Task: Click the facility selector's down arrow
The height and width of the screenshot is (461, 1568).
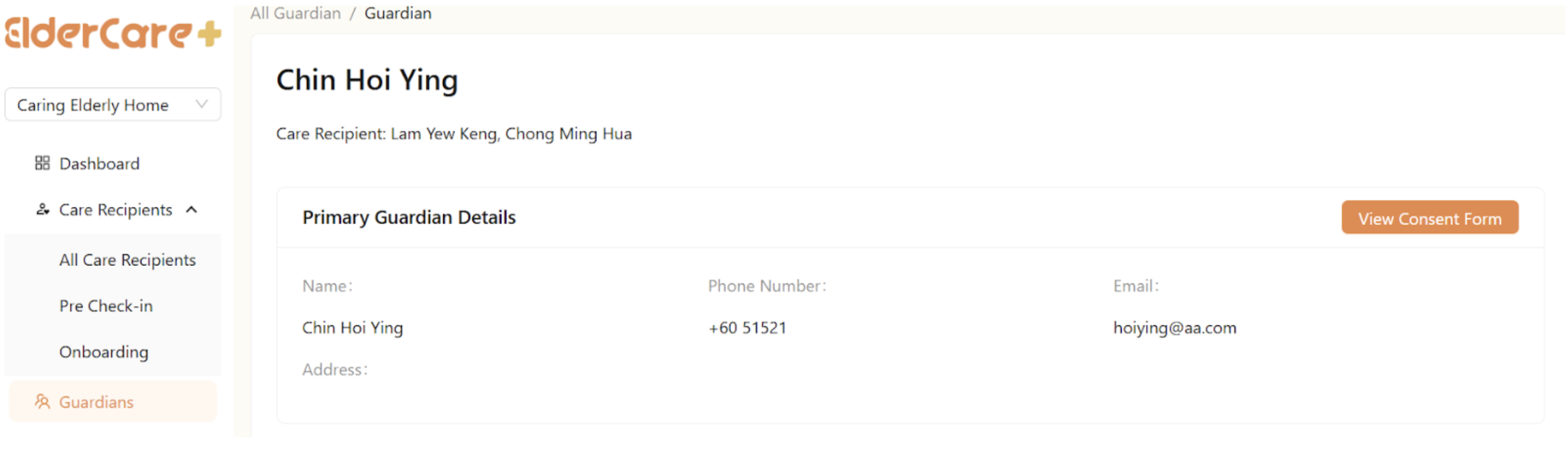Action: tap(202, 104)
